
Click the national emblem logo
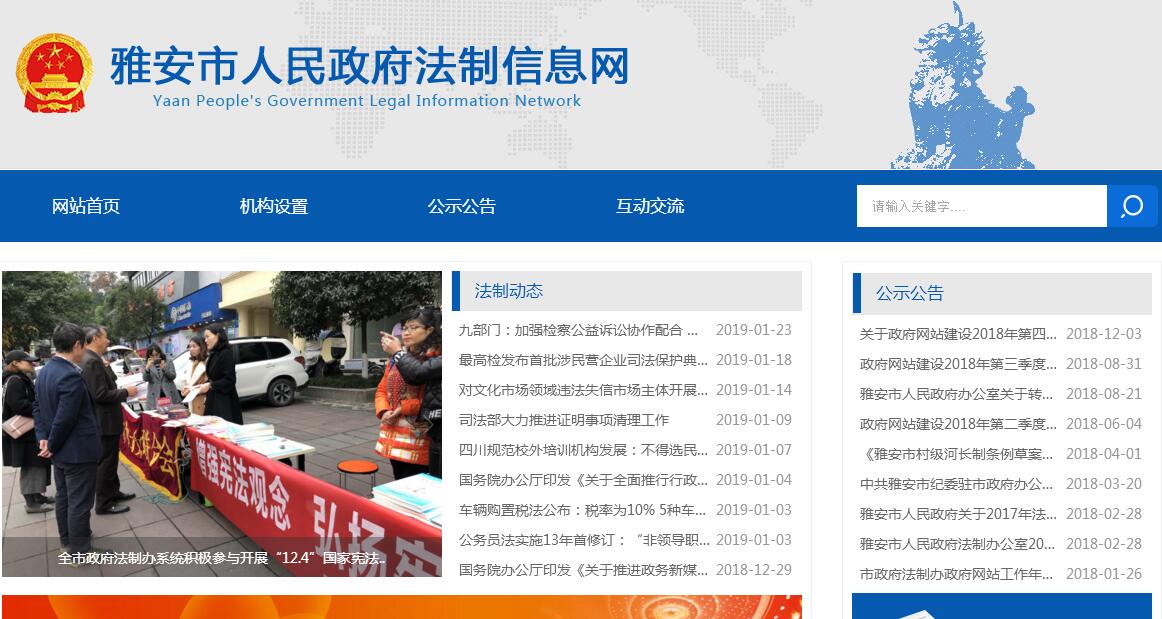53,74
